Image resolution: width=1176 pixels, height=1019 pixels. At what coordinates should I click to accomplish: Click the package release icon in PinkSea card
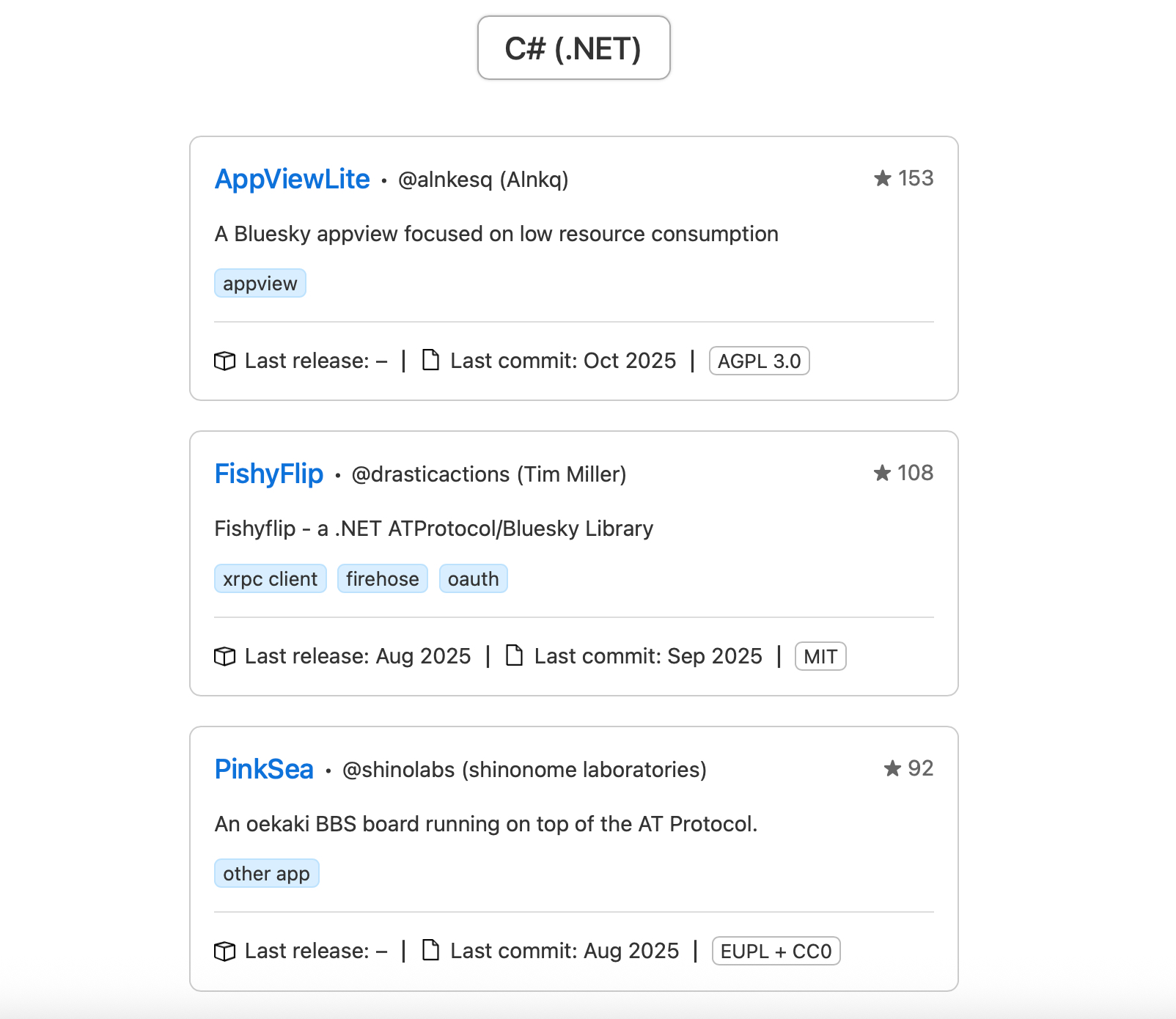pos(224,951)
